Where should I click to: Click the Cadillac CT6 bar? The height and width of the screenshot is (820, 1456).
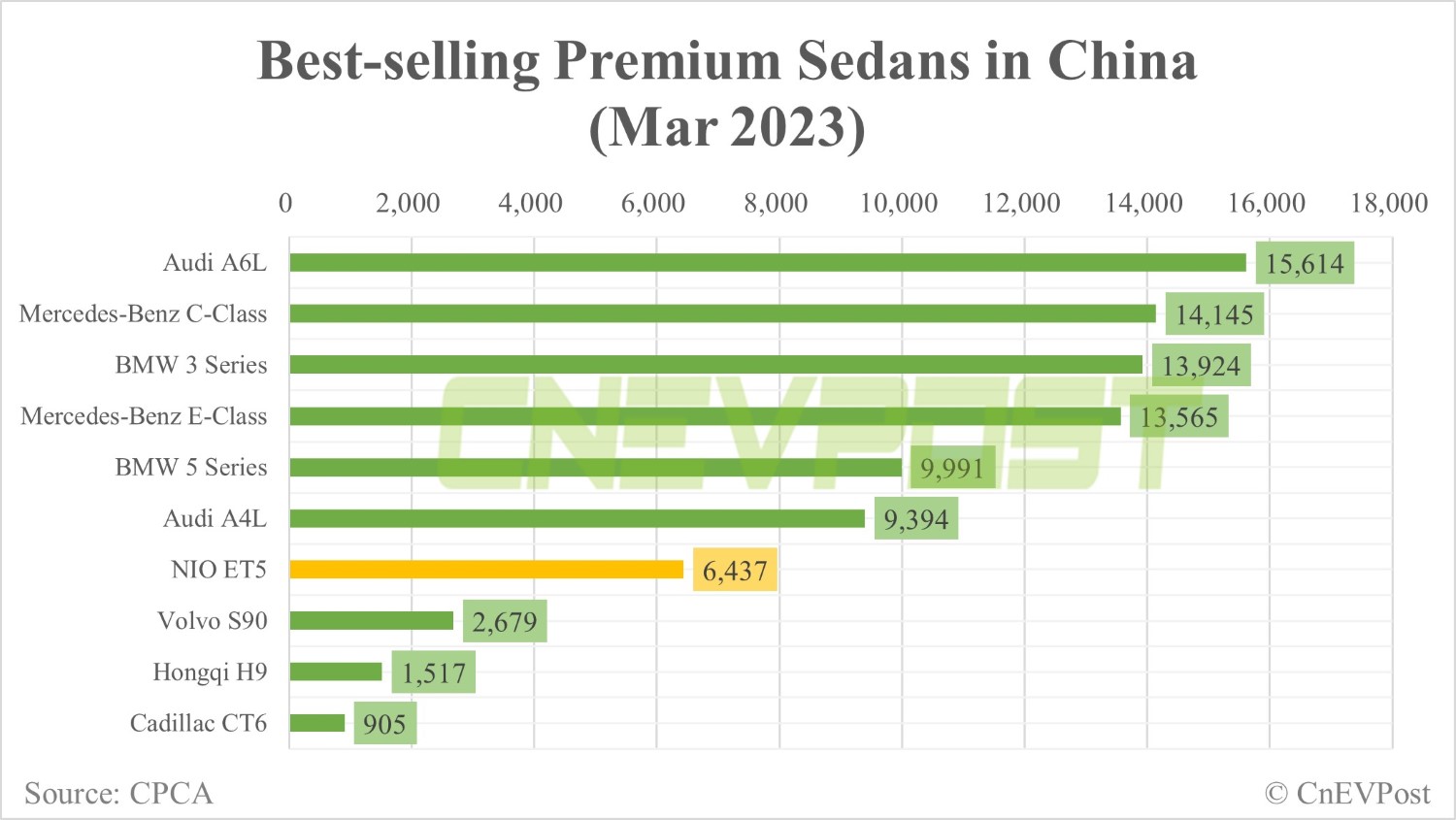pos(317,723)
